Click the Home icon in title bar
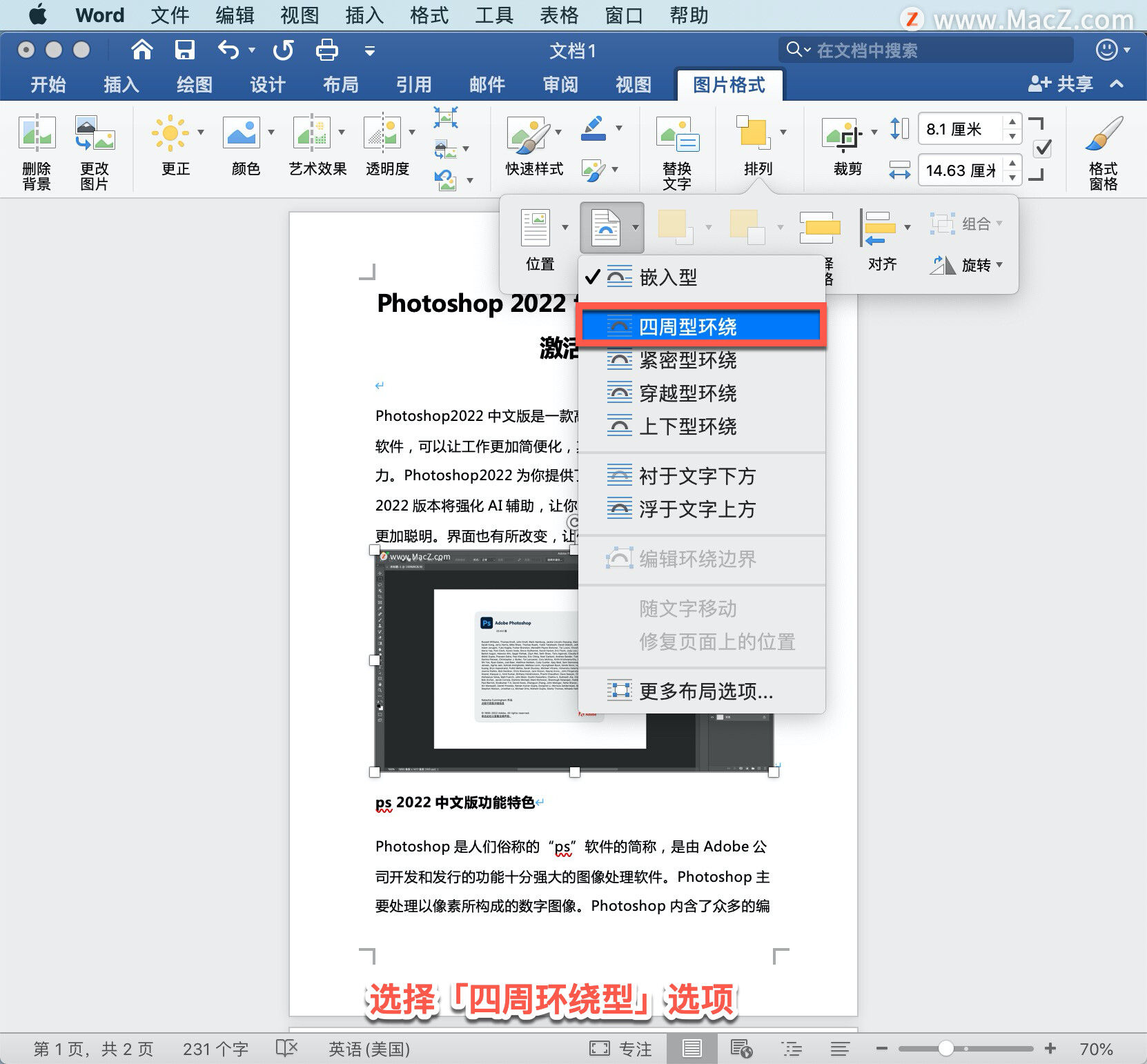The width and height of the screenshot is (1147, 1064). point(142,50)
